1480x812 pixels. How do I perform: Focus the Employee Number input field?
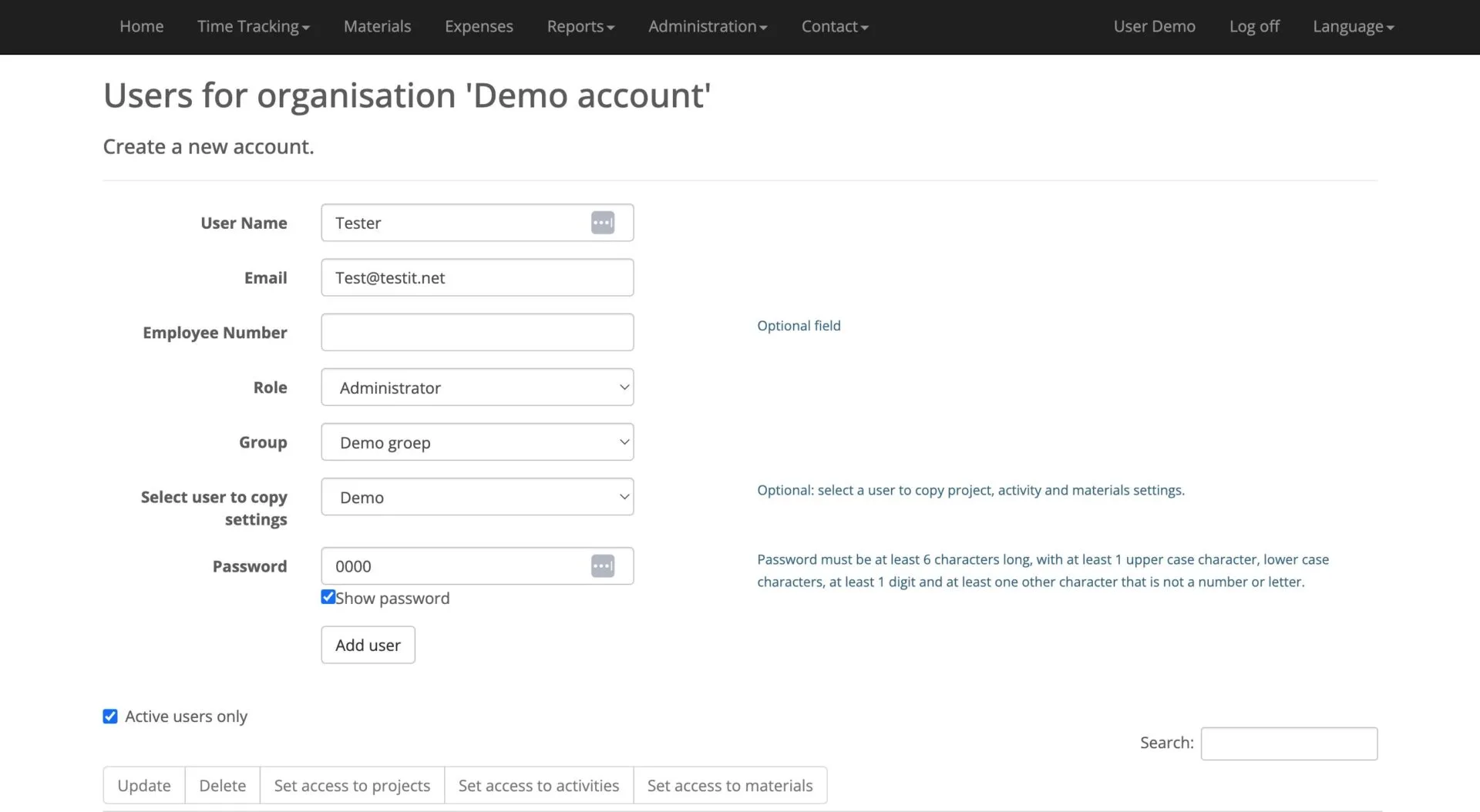point(477,332)
